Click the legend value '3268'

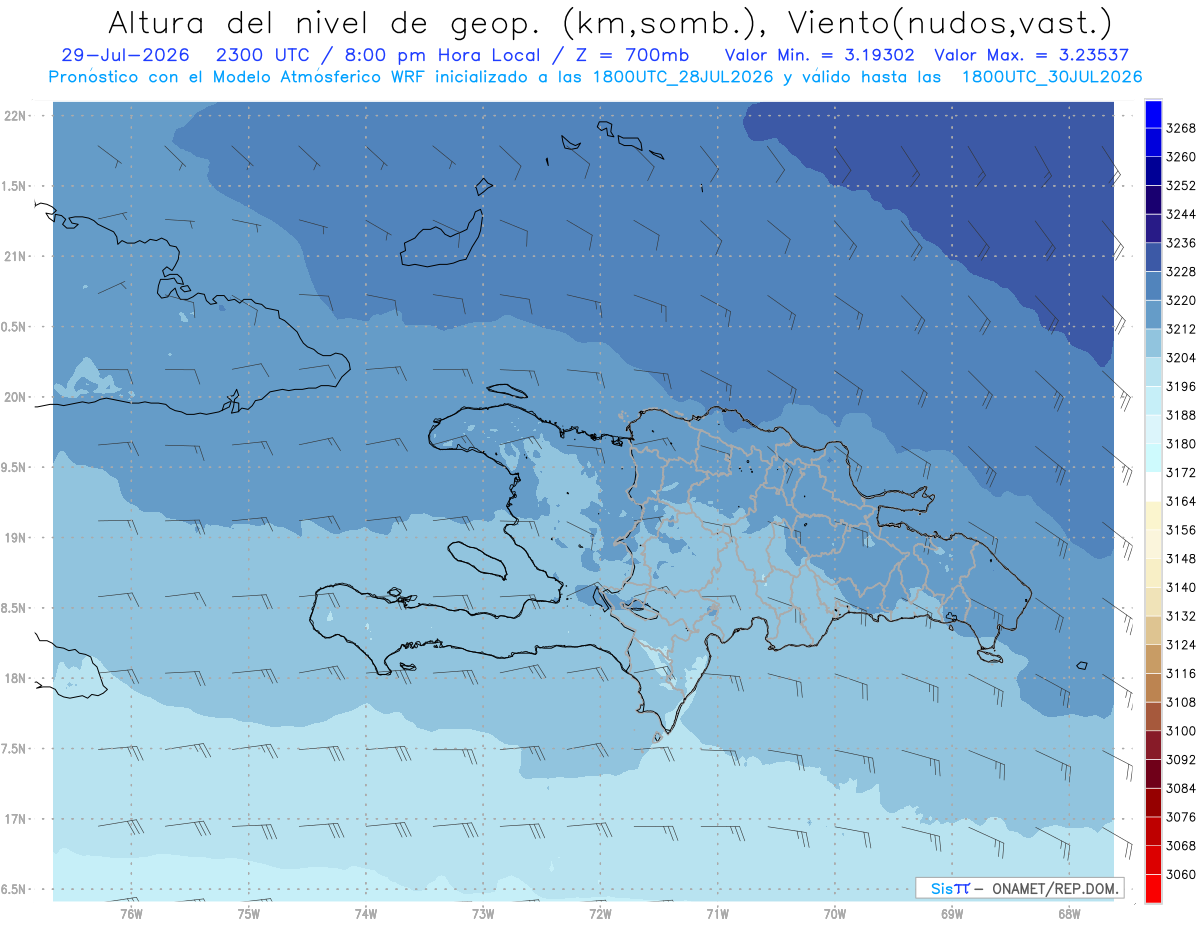[x=1180, y=128]
